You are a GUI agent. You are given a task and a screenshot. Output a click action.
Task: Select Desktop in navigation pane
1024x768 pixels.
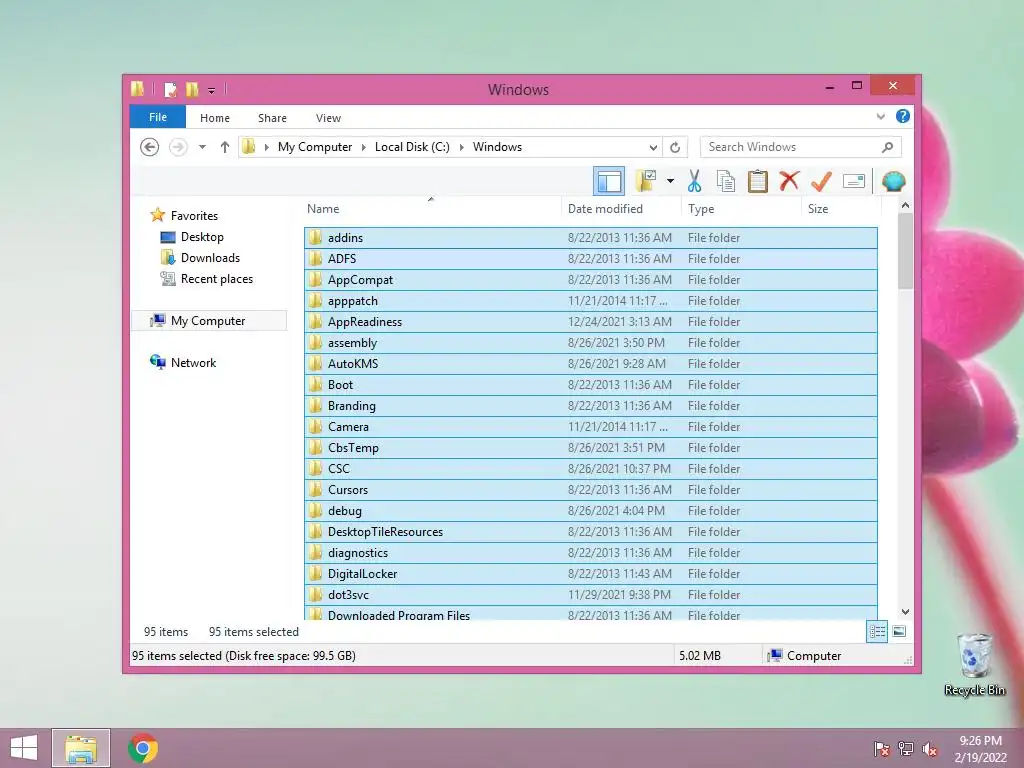(202, 236)
